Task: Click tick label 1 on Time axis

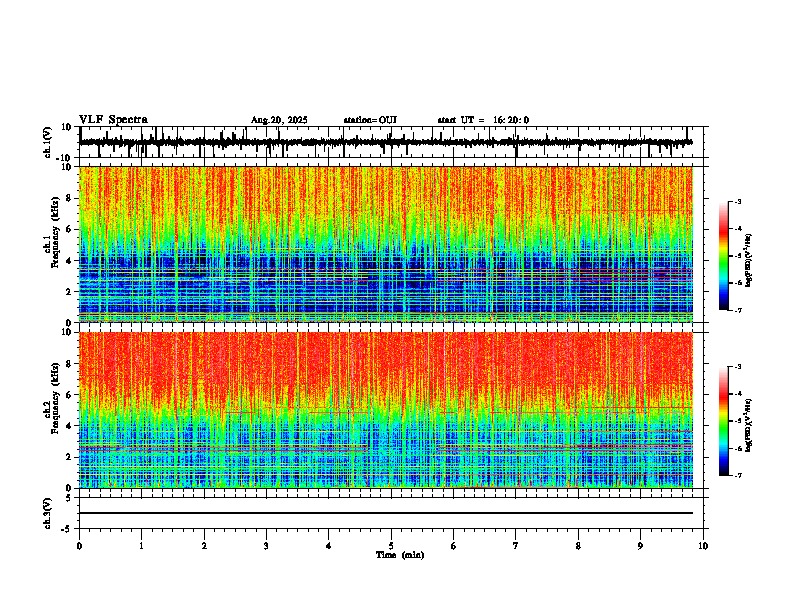Action: (x=141, y=546)
